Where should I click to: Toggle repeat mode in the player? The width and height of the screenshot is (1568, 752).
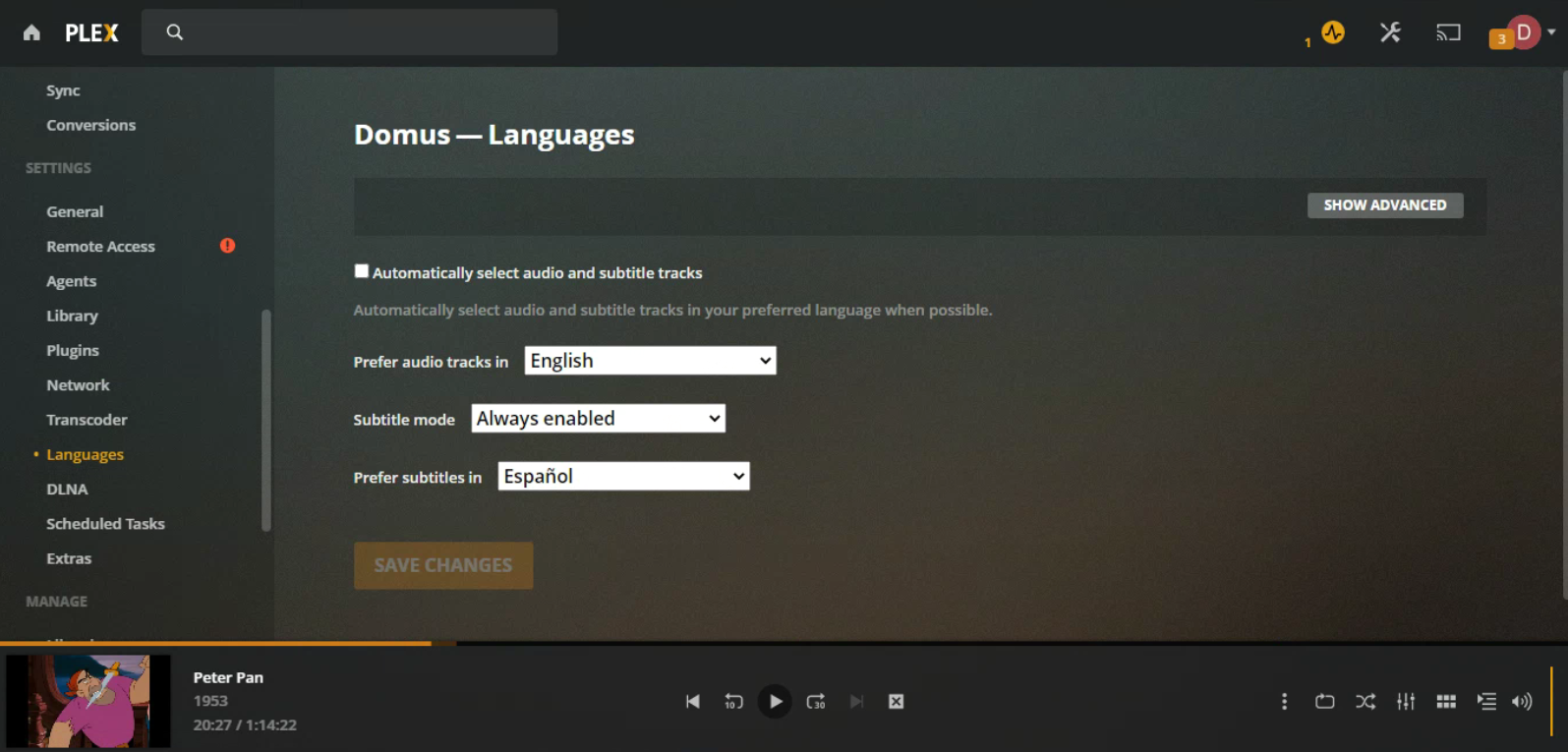tap(1324, 702)
